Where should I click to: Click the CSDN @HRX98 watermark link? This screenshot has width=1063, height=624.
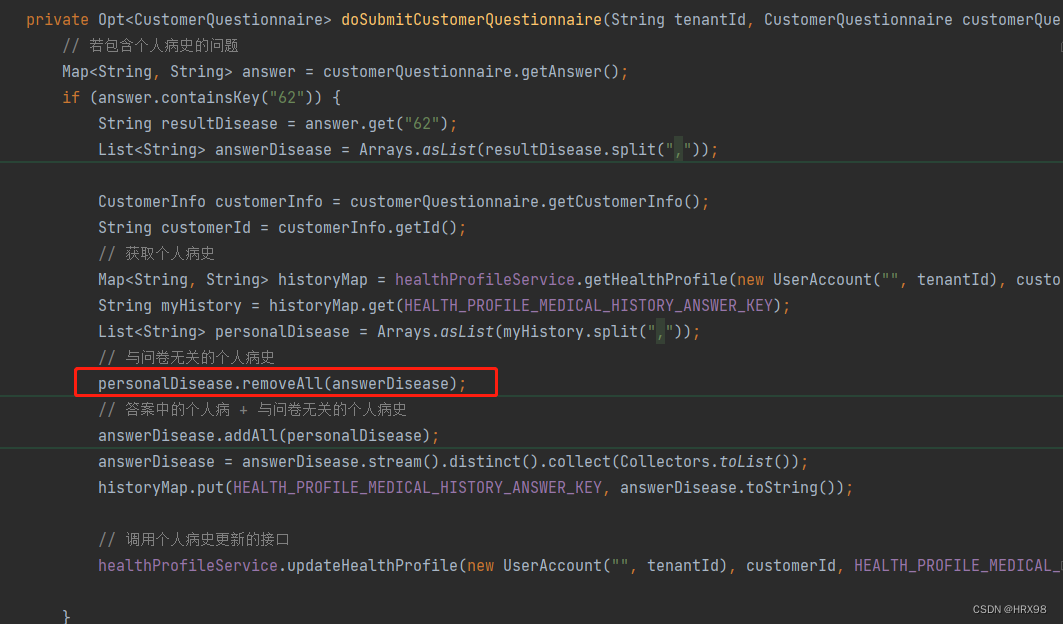1008,609
